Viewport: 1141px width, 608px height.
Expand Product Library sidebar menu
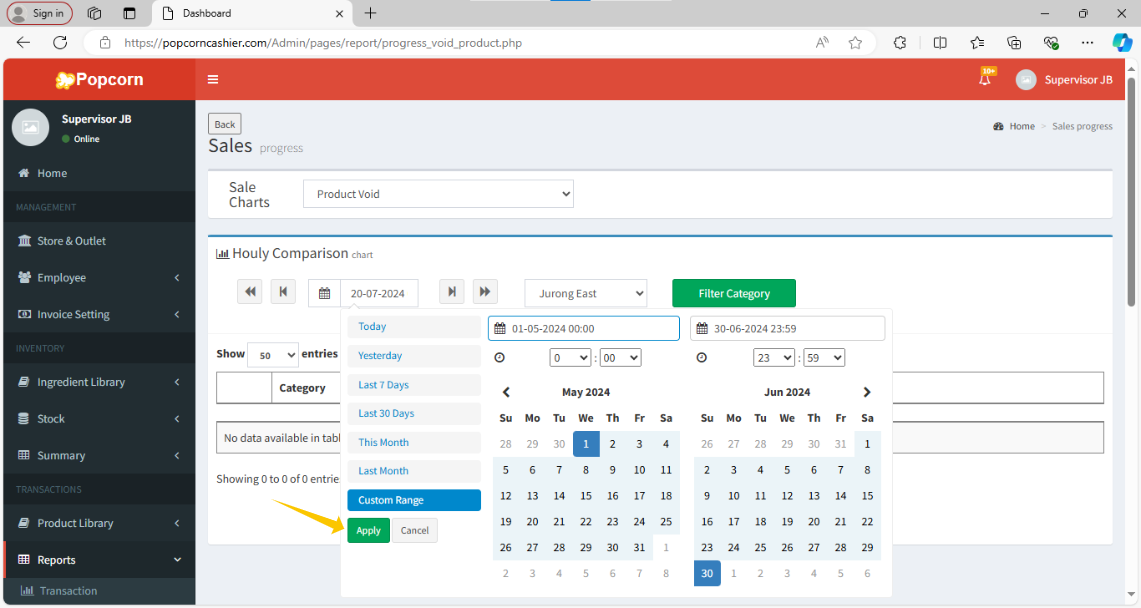click(x=99, y=523)
